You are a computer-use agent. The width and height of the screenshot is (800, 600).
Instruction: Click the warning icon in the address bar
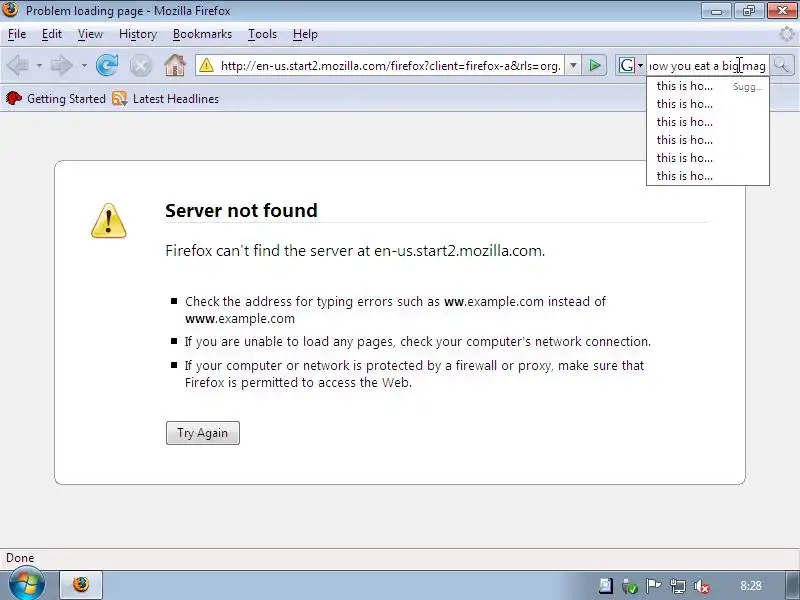[x=206, y=65]
